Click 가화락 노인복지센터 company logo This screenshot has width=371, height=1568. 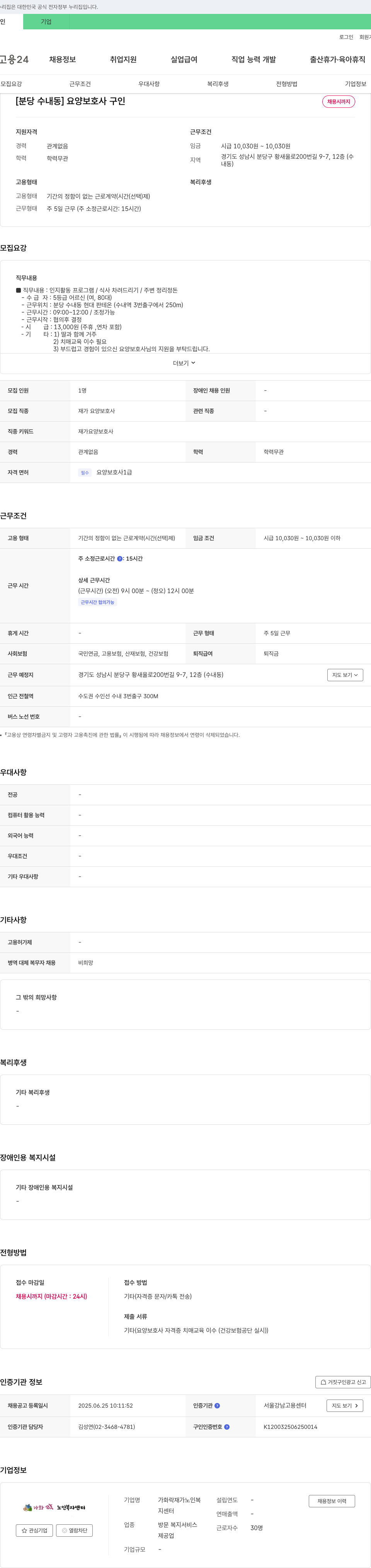coord(54,1507)
